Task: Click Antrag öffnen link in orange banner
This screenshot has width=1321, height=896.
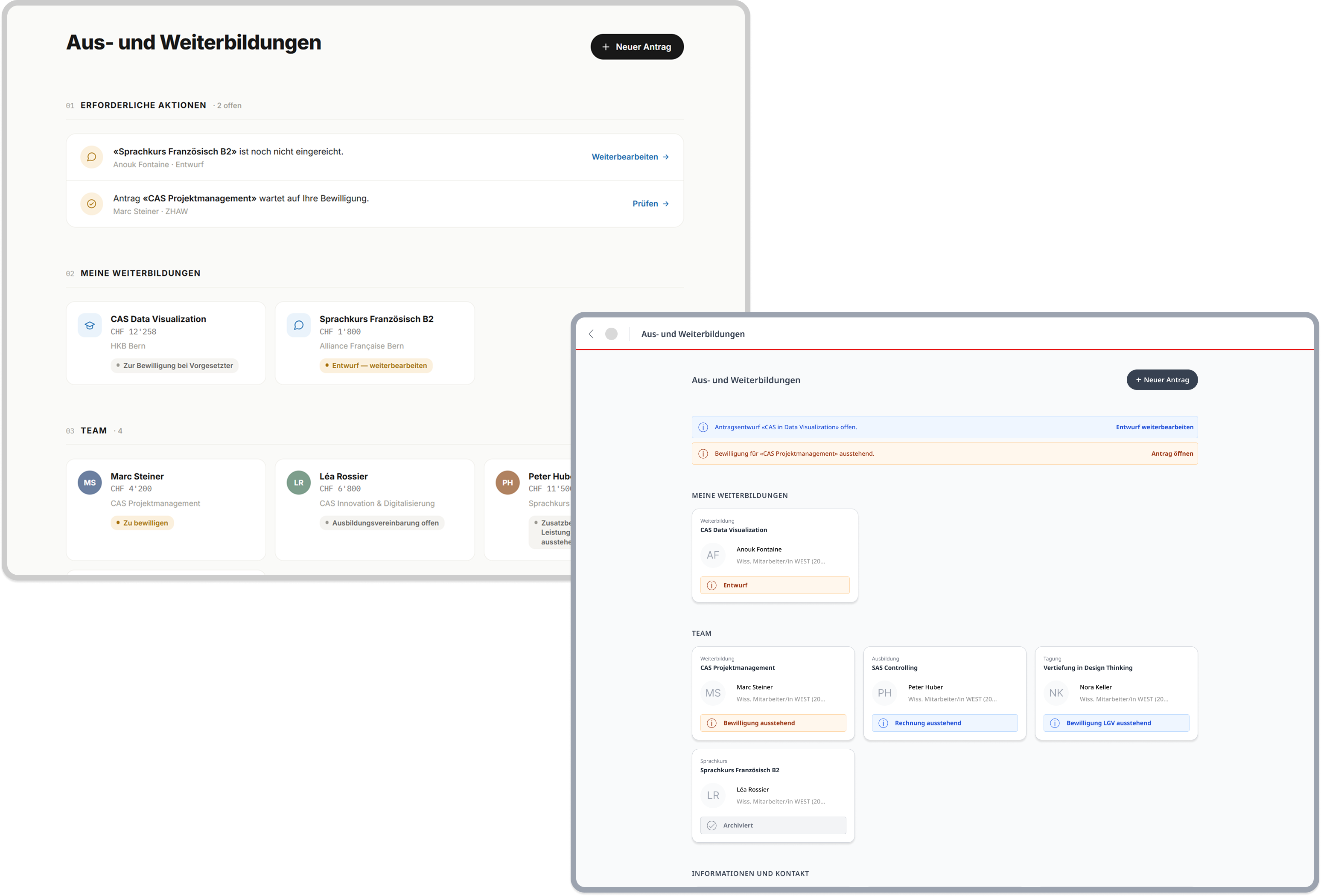Action: coord(1172,454)
